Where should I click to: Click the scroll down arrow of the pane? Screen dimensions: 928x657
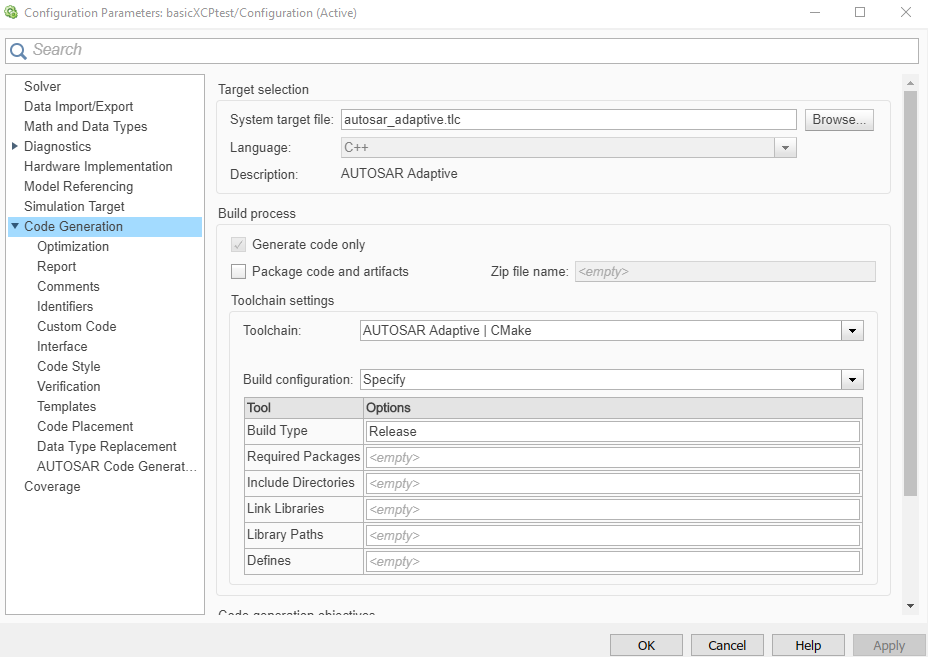(910, 606)
